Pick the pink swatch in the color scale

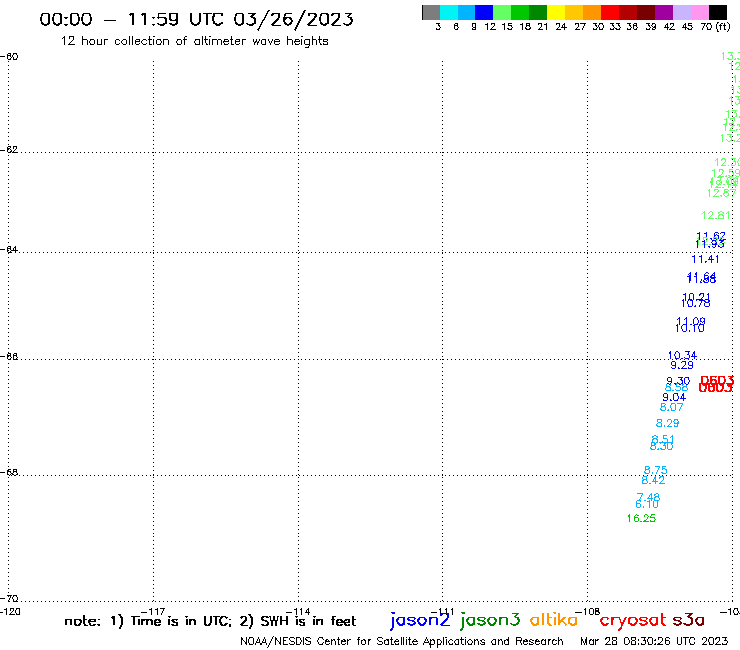(699, 13)
